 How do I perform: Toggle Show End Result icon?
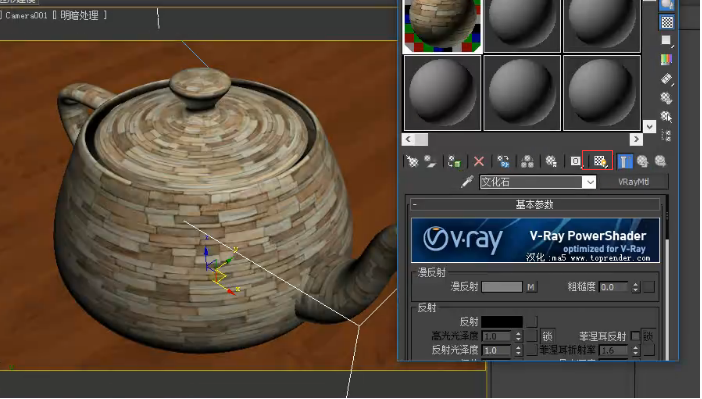click(625, 161)
